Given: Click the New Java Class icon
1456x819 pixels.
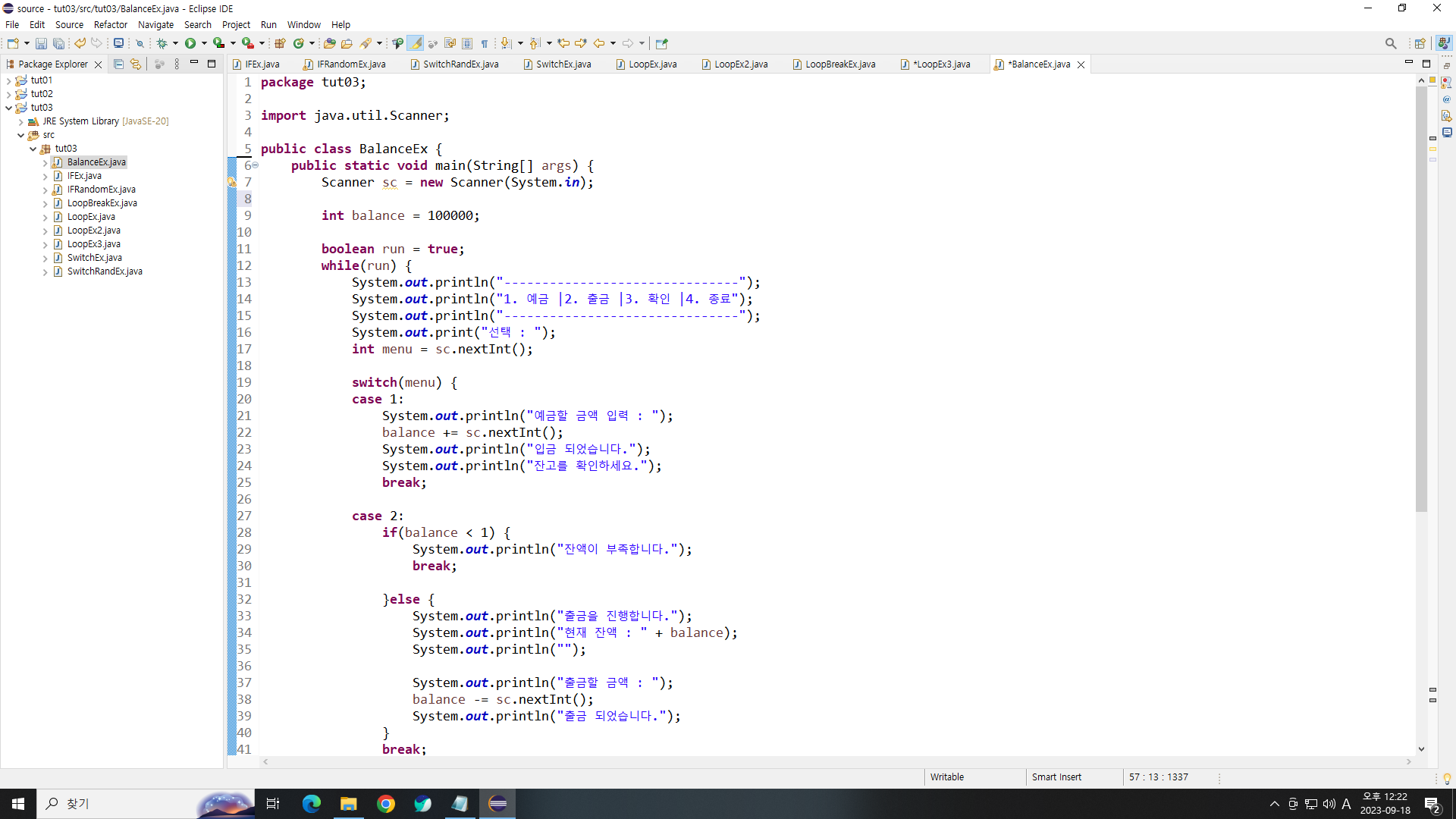Looking at the screenshot, I should pos(299,43).
